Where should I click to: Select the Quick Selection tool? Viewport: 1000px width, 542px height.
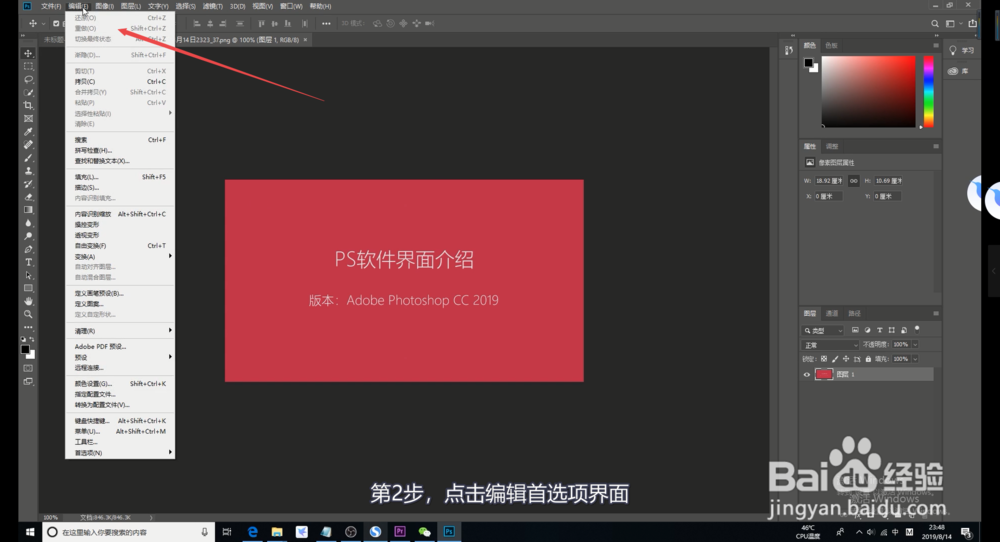point(28,92)
